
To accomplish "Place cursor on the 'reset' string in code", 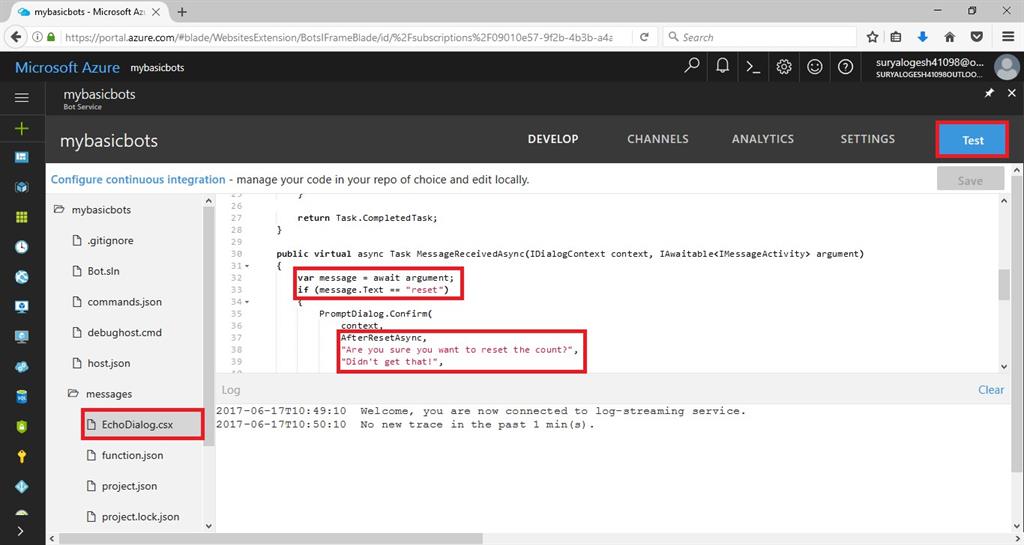I will click(424, 290).
